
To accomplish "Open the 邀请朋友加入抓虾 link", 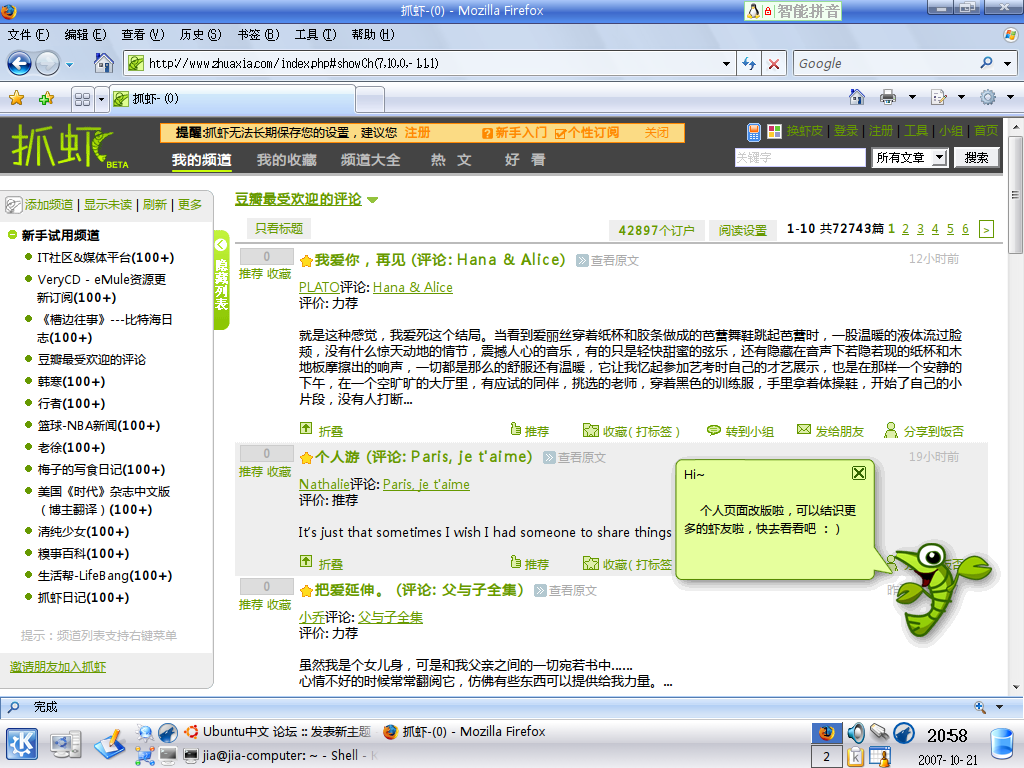I will 57,667.
